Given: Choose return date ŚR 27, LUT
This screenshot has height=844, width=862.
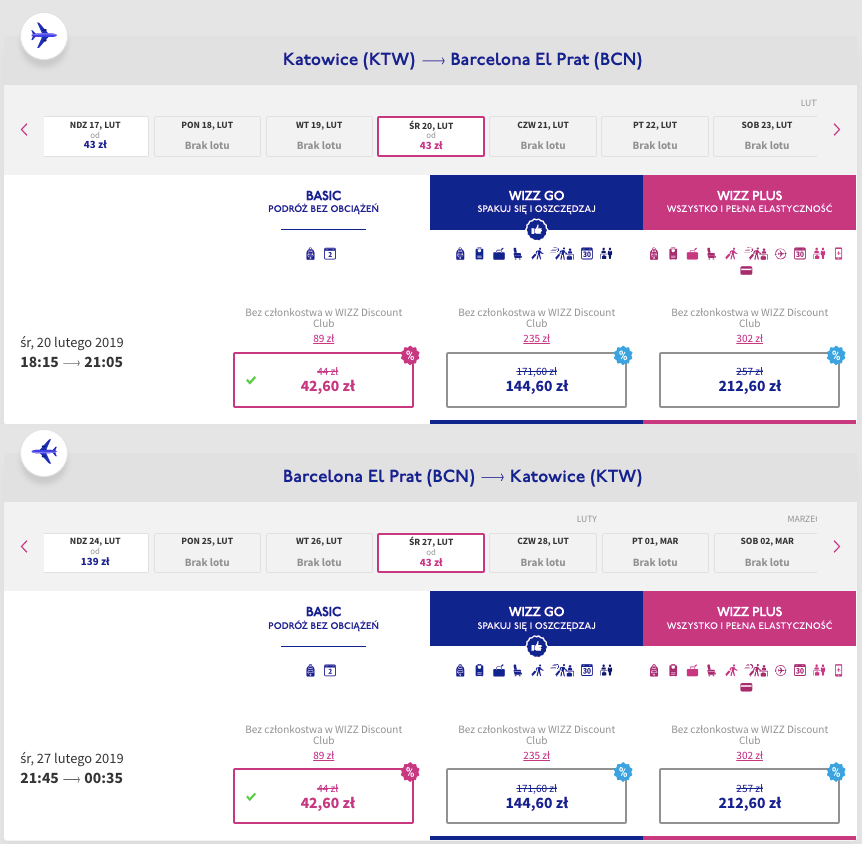Looking at the screenshot, I should [431, 553].
